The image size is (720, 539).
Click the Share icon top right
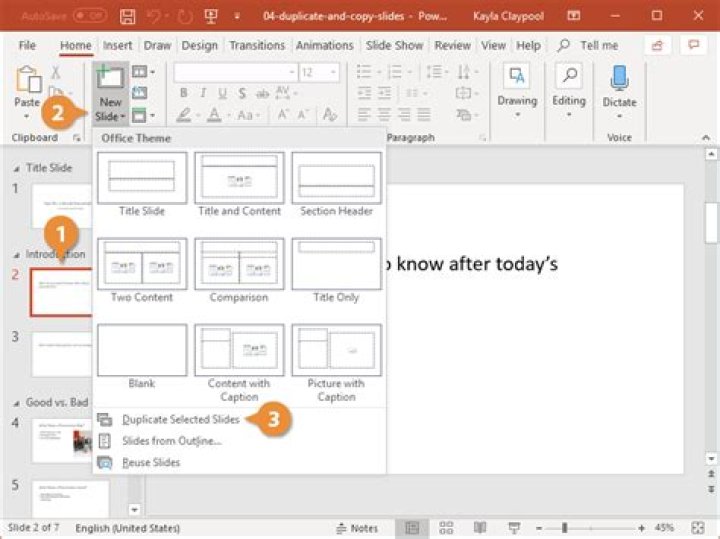[x=658, y=45]
